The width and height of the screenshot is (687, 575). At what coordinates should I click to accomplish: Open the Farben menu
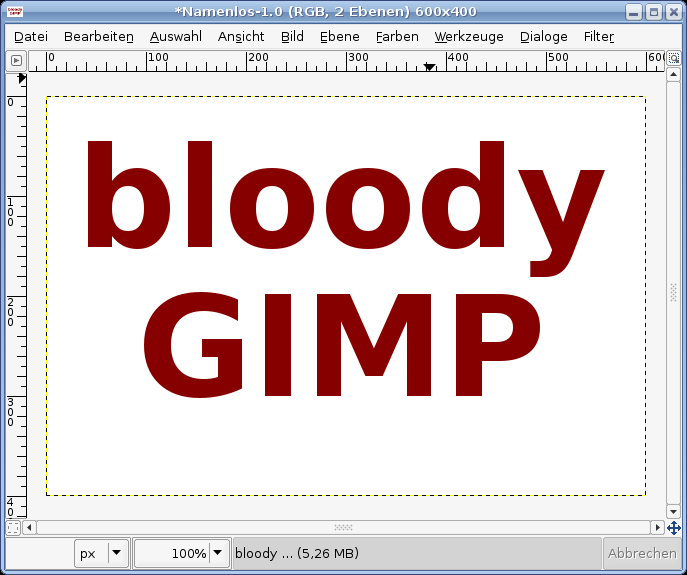click(x=397, y=37)
